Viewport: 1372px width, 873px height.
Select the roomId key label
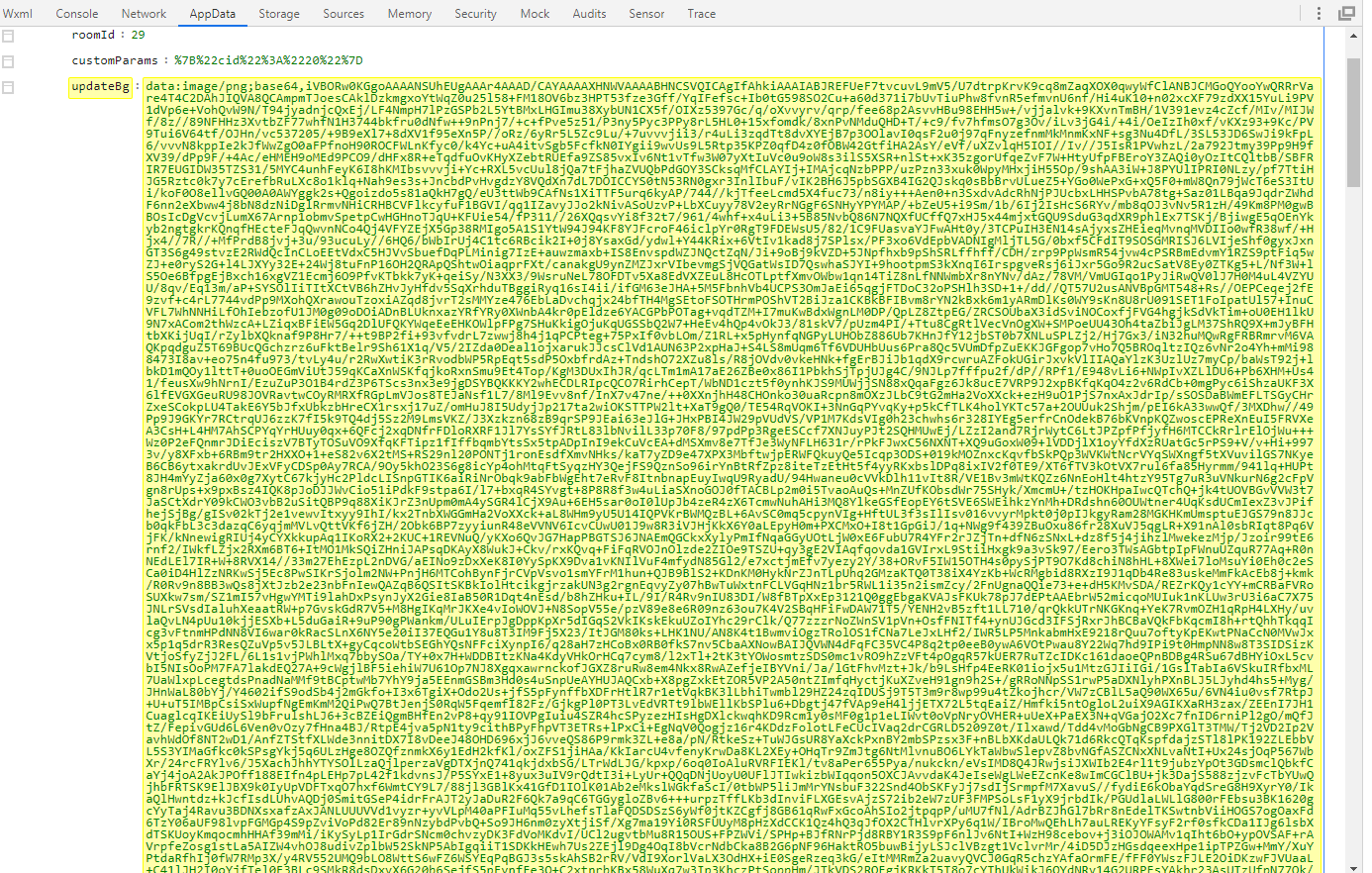tap(93, 35)
